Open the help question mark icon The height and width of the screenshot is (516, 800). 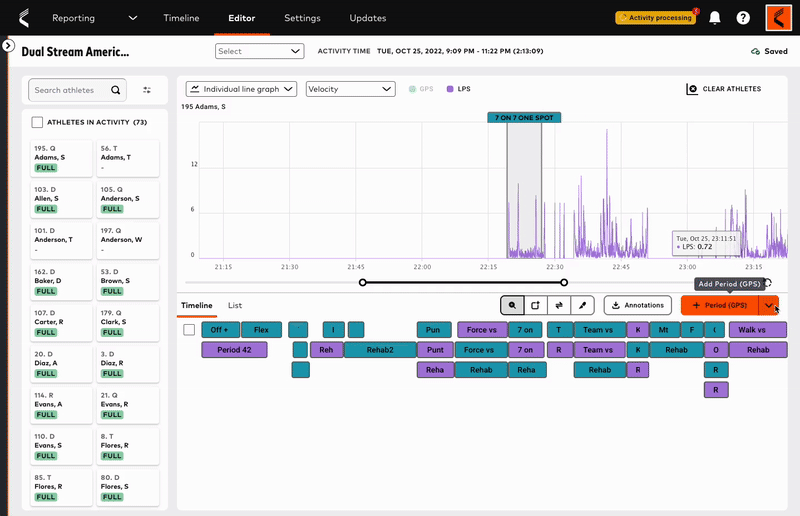pyautogui.click(x=743, y=18)
